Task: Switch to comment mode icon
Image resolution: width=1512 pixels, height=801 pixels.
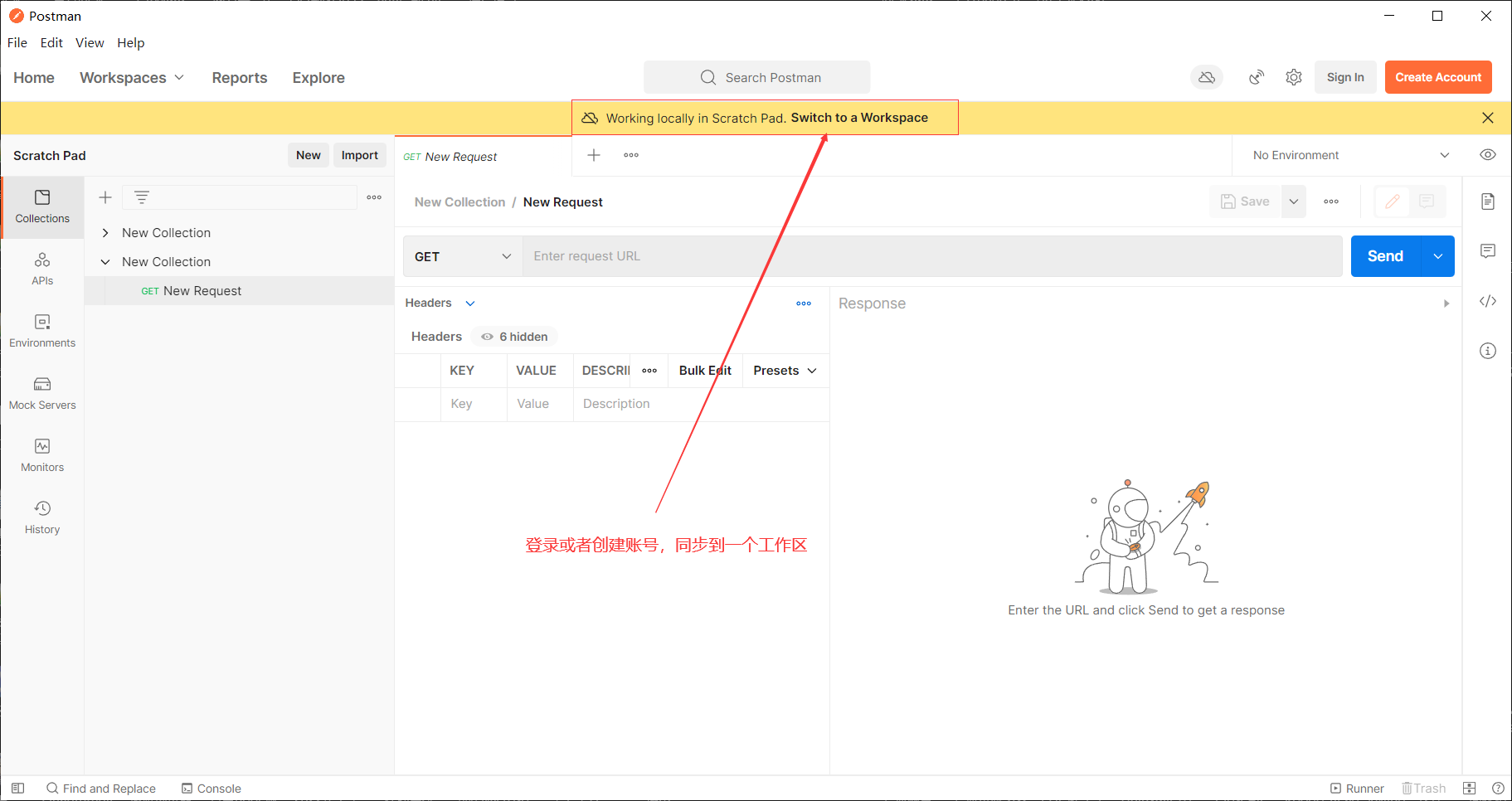Action: 1427,201
